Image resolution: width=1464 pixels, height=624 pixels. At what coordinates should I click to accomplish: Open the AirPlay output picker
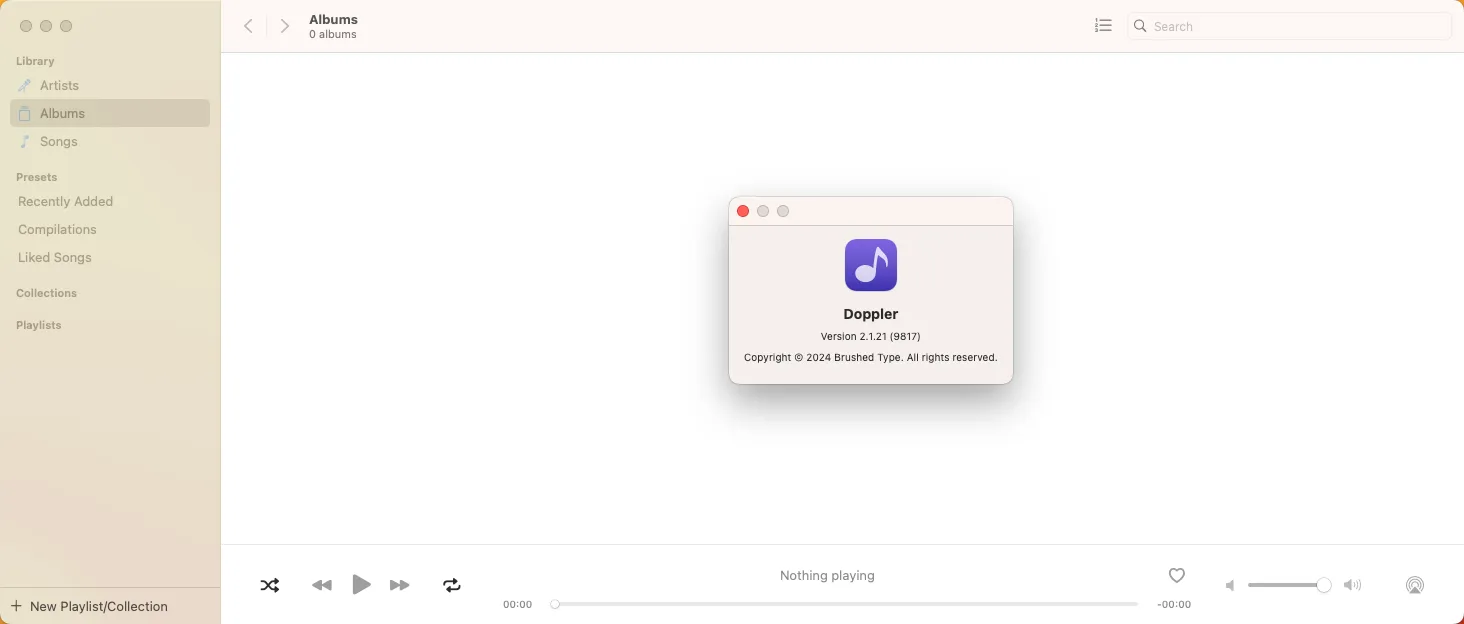click(1414, 585)
